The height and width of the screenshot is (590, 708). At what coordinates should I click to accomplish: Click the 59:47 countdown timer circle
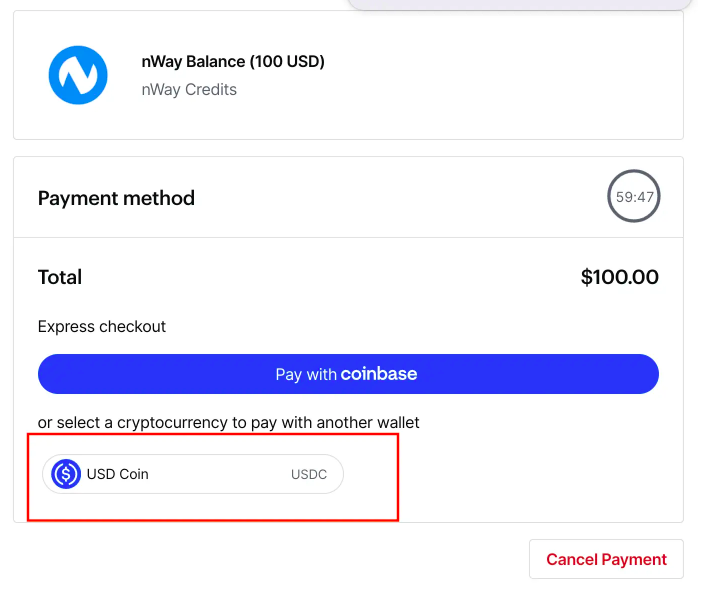633,196
